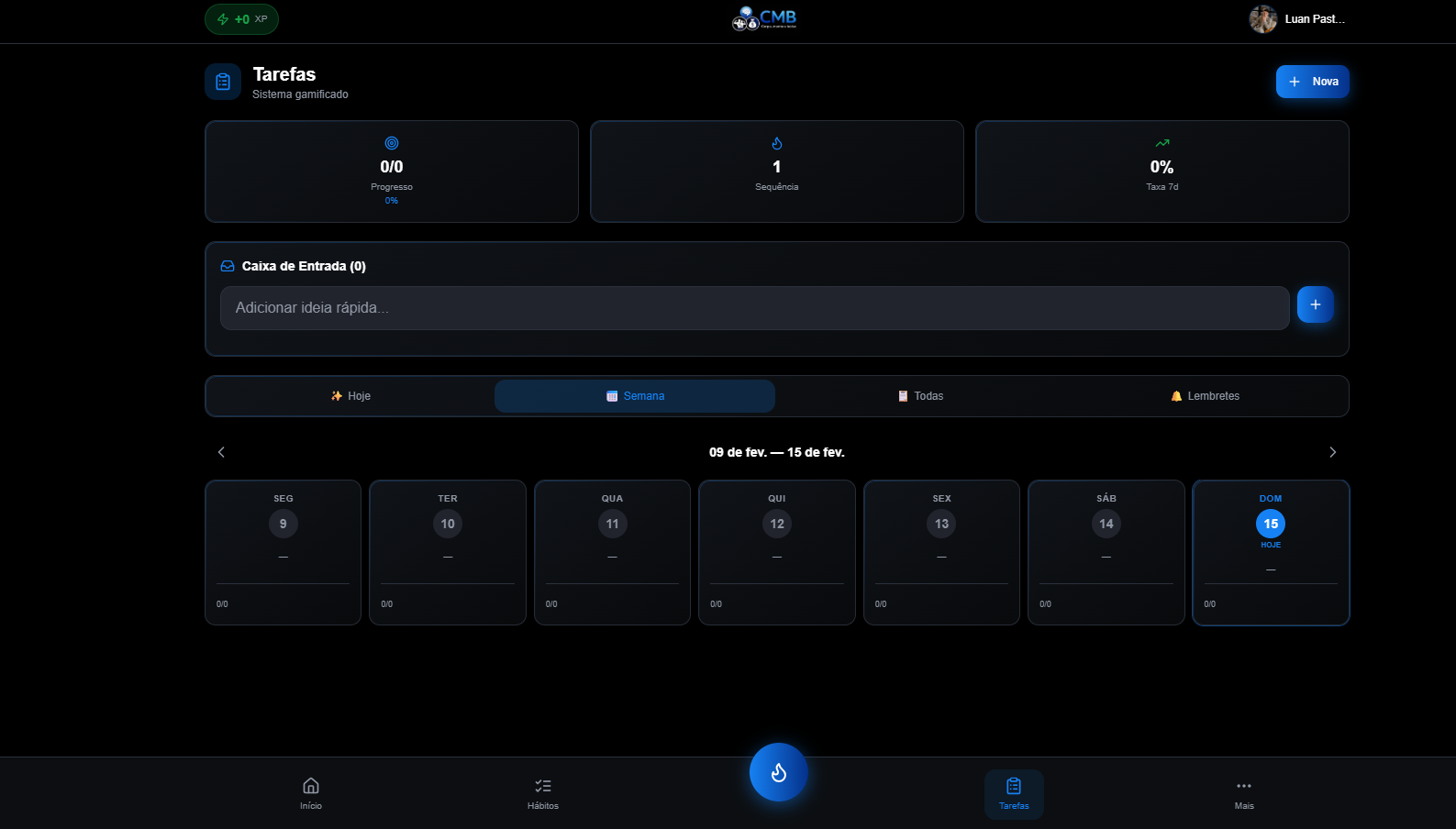Switch to the Hoje tab
Viewport: 1456px width, 829px height.
click(x=350, y=396)
